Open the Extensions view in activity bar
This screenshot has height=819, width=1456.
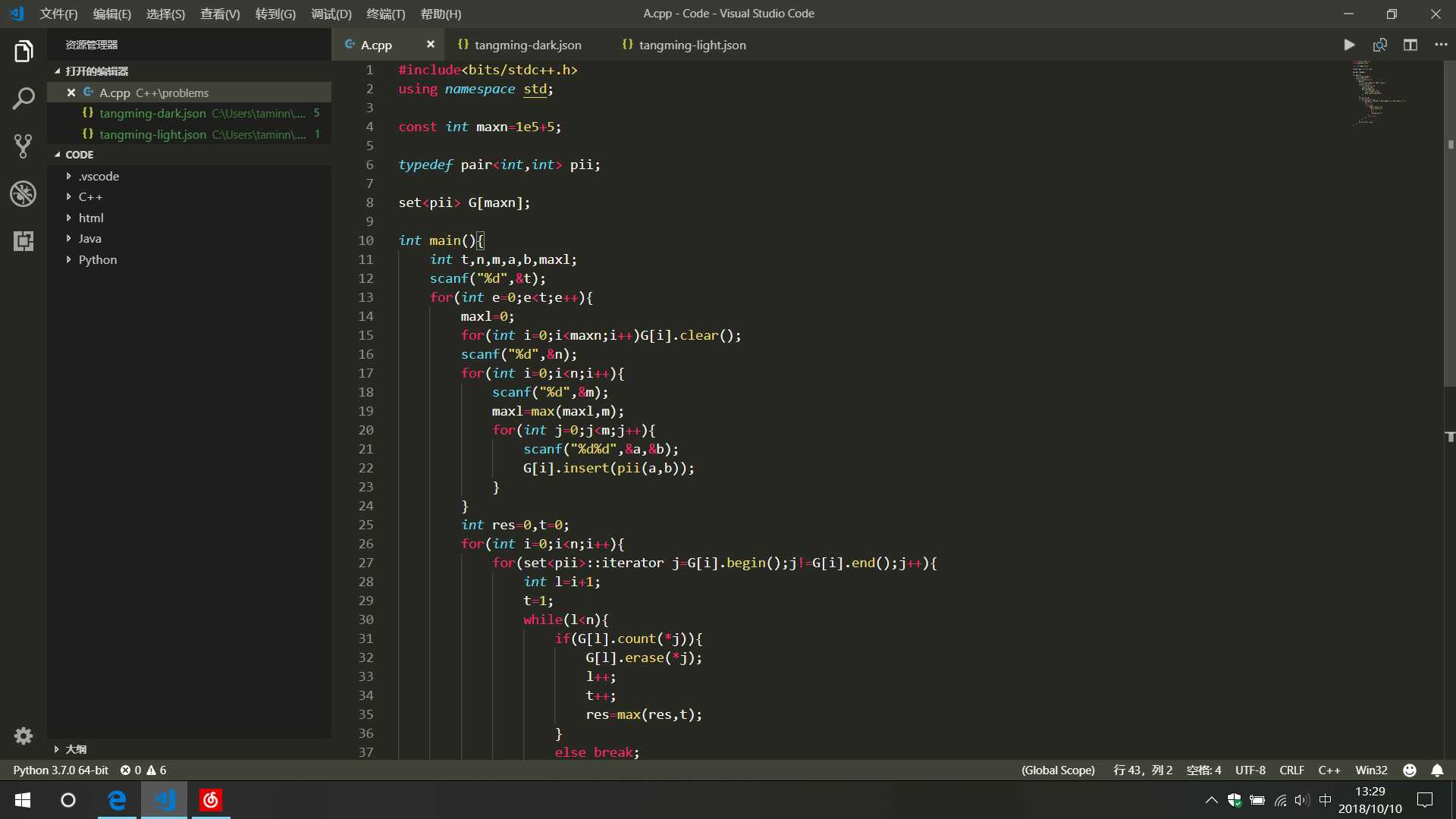click(24, 241)
